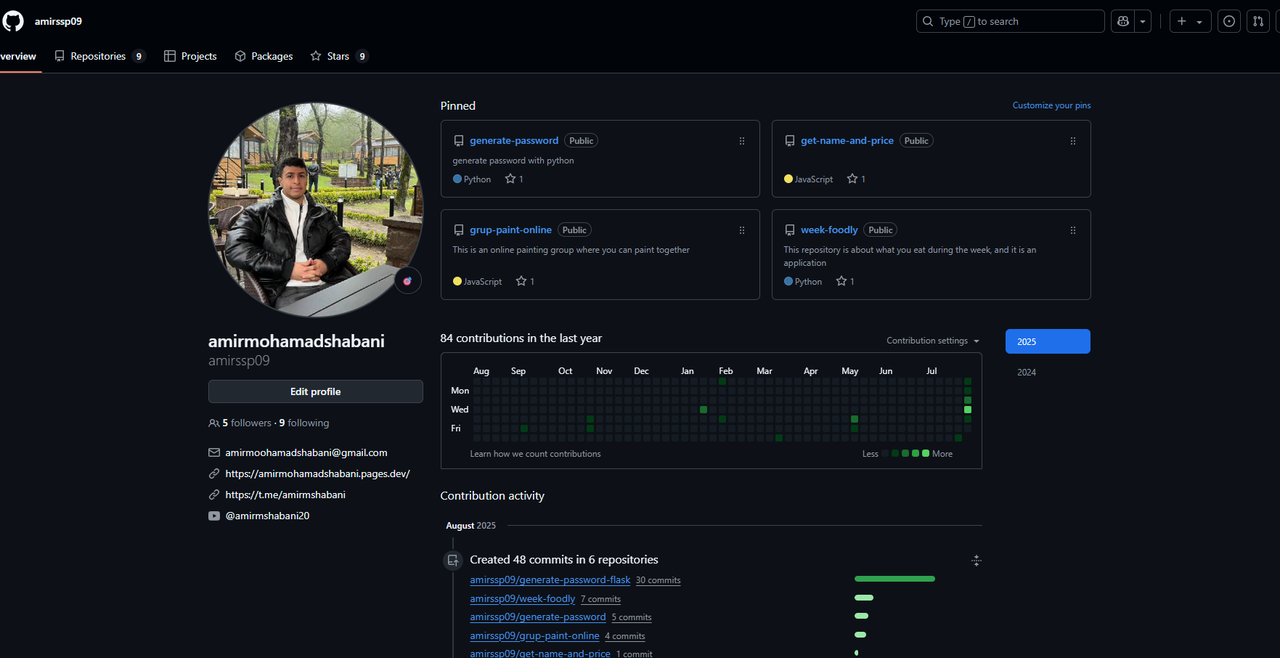
Task: Open the t.me/amirmshabani Telegram link
Action: point(285,495)
